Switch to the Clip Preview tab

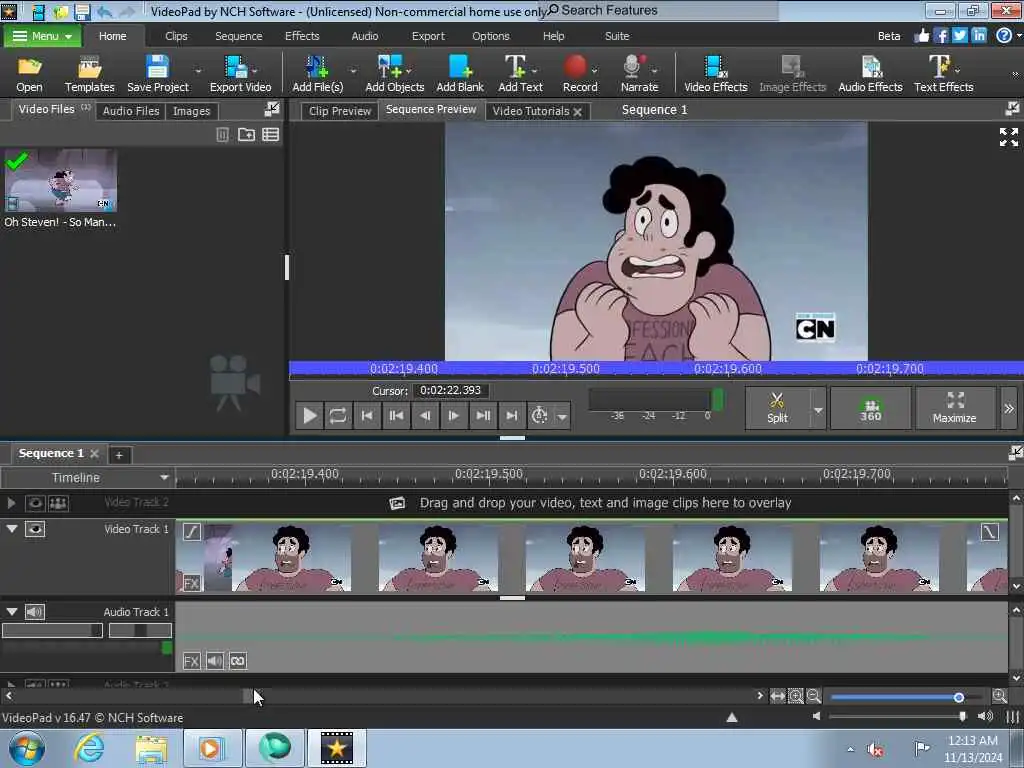(x=340, y=111)
